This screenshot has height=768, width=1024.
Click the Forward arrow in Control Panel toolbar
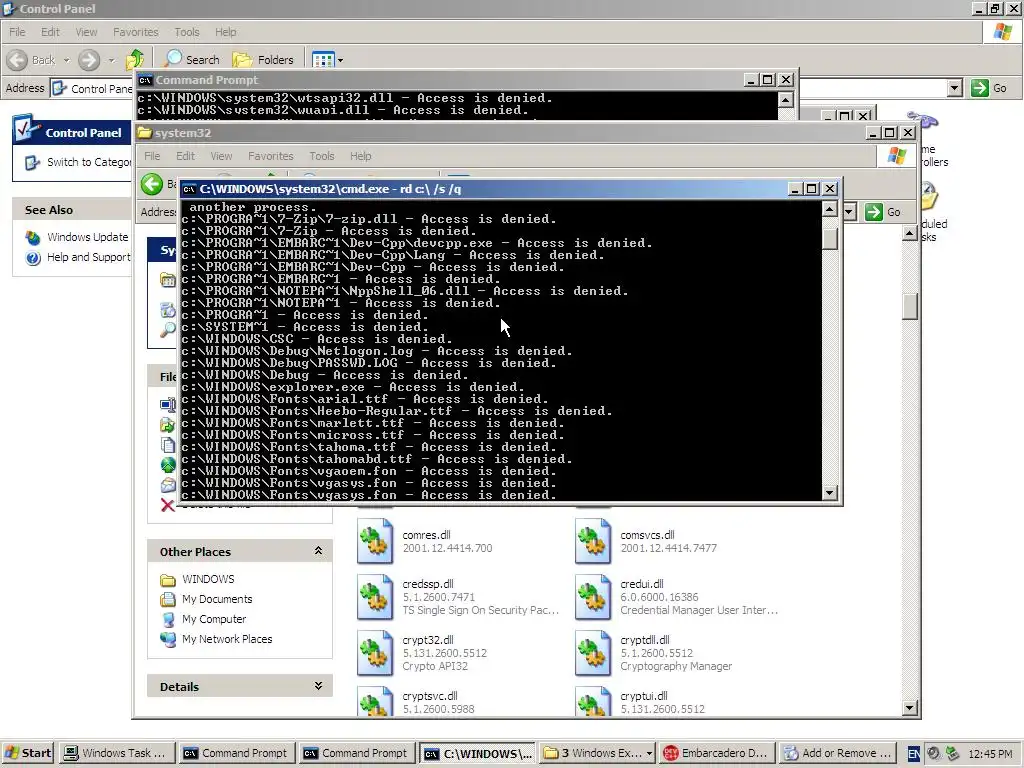click(x=89, y=60)
